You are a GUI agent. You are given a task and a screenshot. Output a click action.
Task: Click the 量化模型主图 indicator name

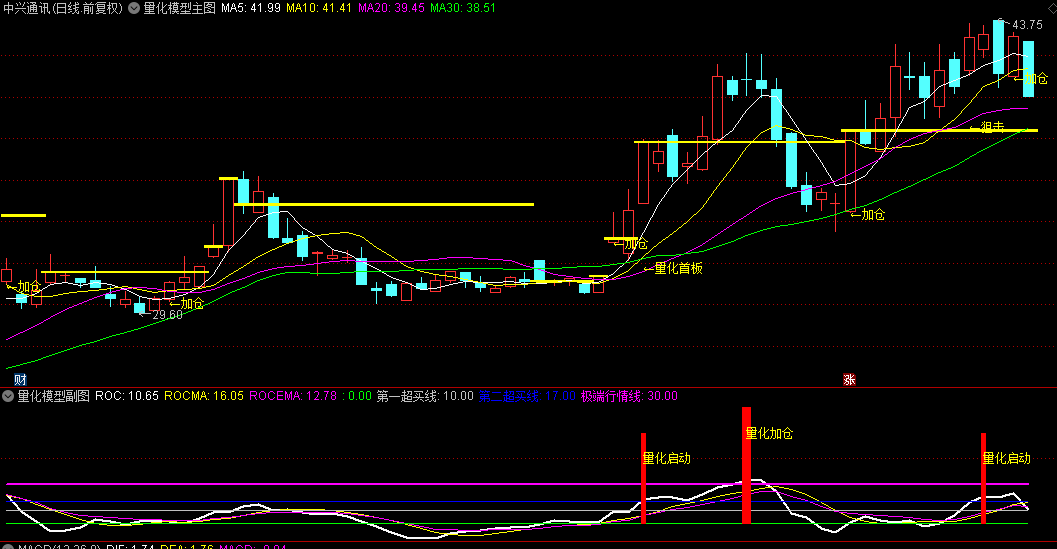point(179,8)
